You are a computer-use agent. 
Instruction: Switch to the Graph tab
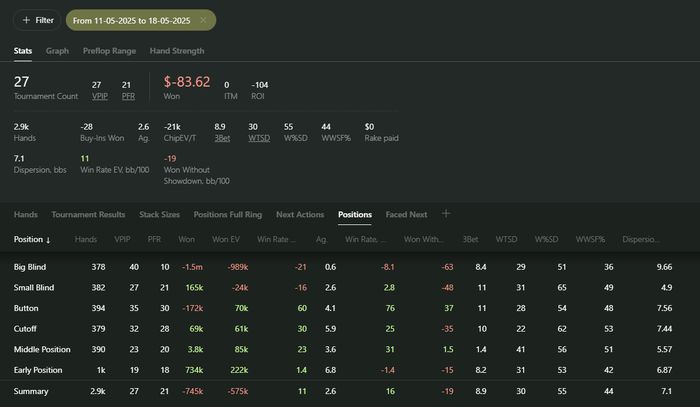click(57, 51)
